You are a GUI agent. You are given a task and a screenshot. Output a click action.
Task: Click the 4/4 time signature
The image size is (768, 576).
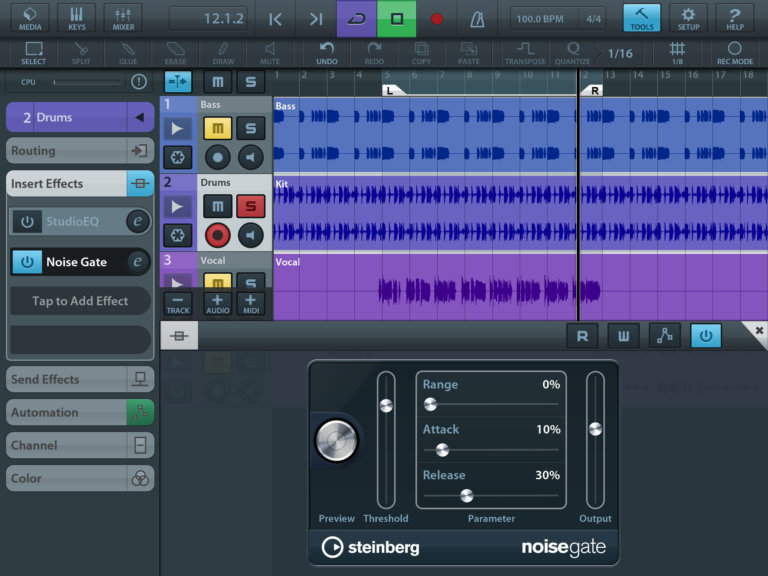click(593, 19)
